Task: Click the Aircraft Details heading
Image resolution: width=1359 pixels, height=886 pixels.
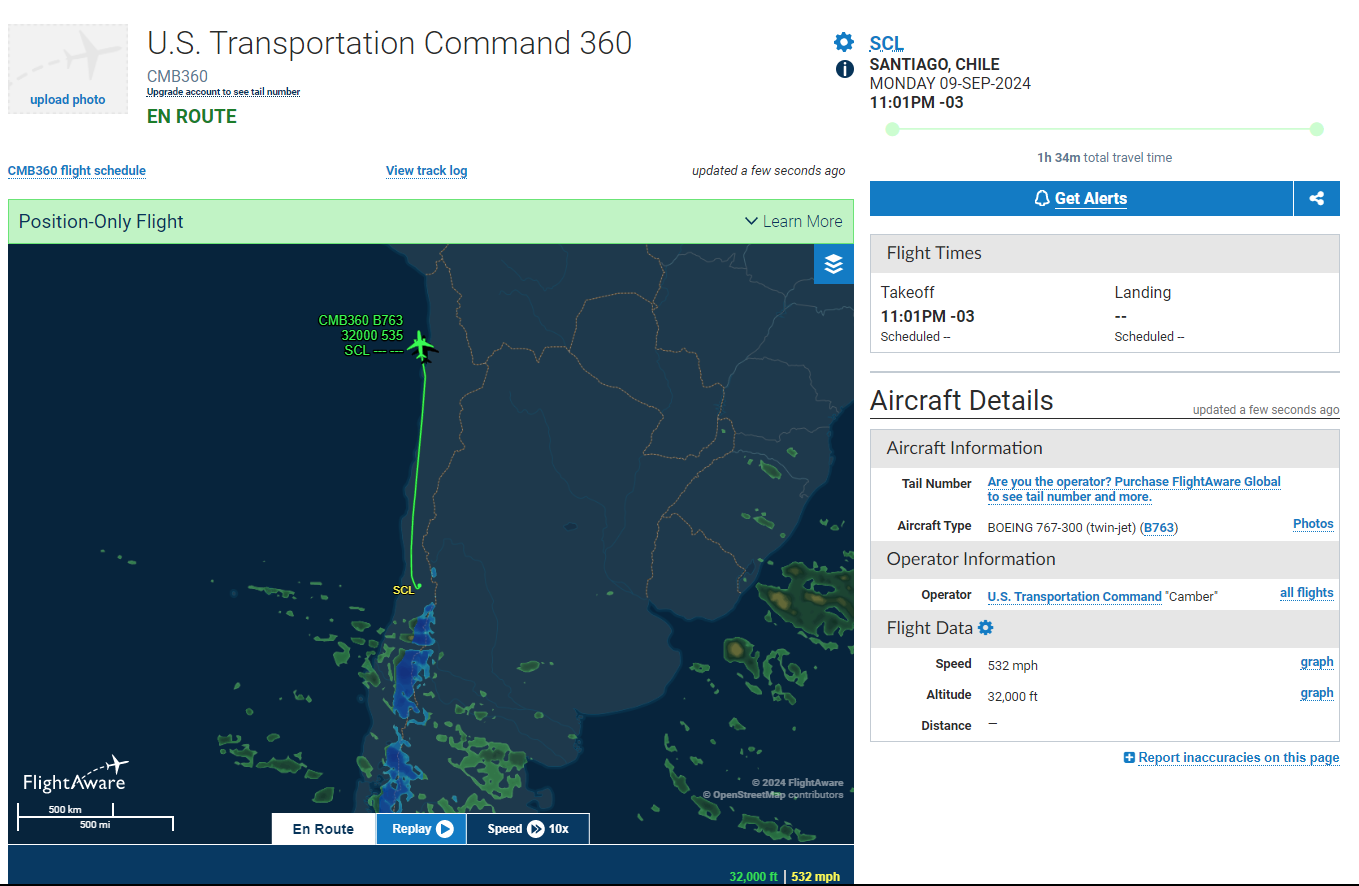Action: click(962, 401)
